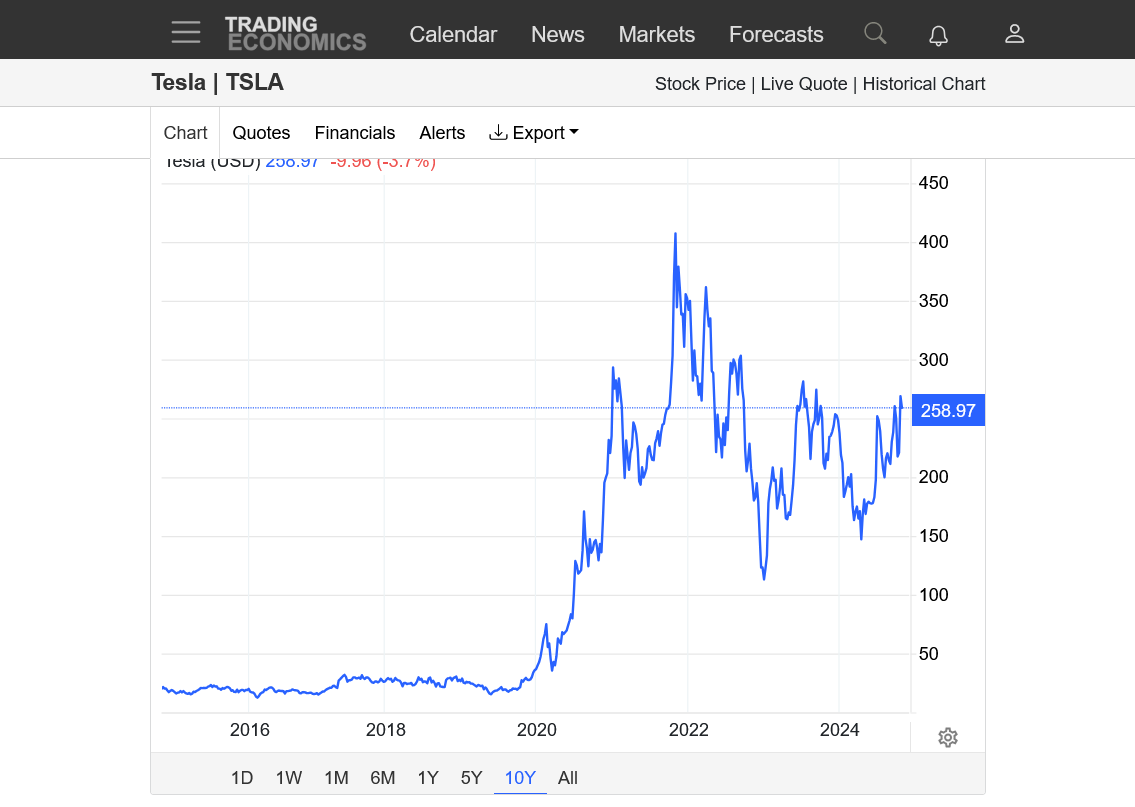Select the 10Y time range
Screen dimensions: 1135x807
pyautogui.click(x=520, y=778)
